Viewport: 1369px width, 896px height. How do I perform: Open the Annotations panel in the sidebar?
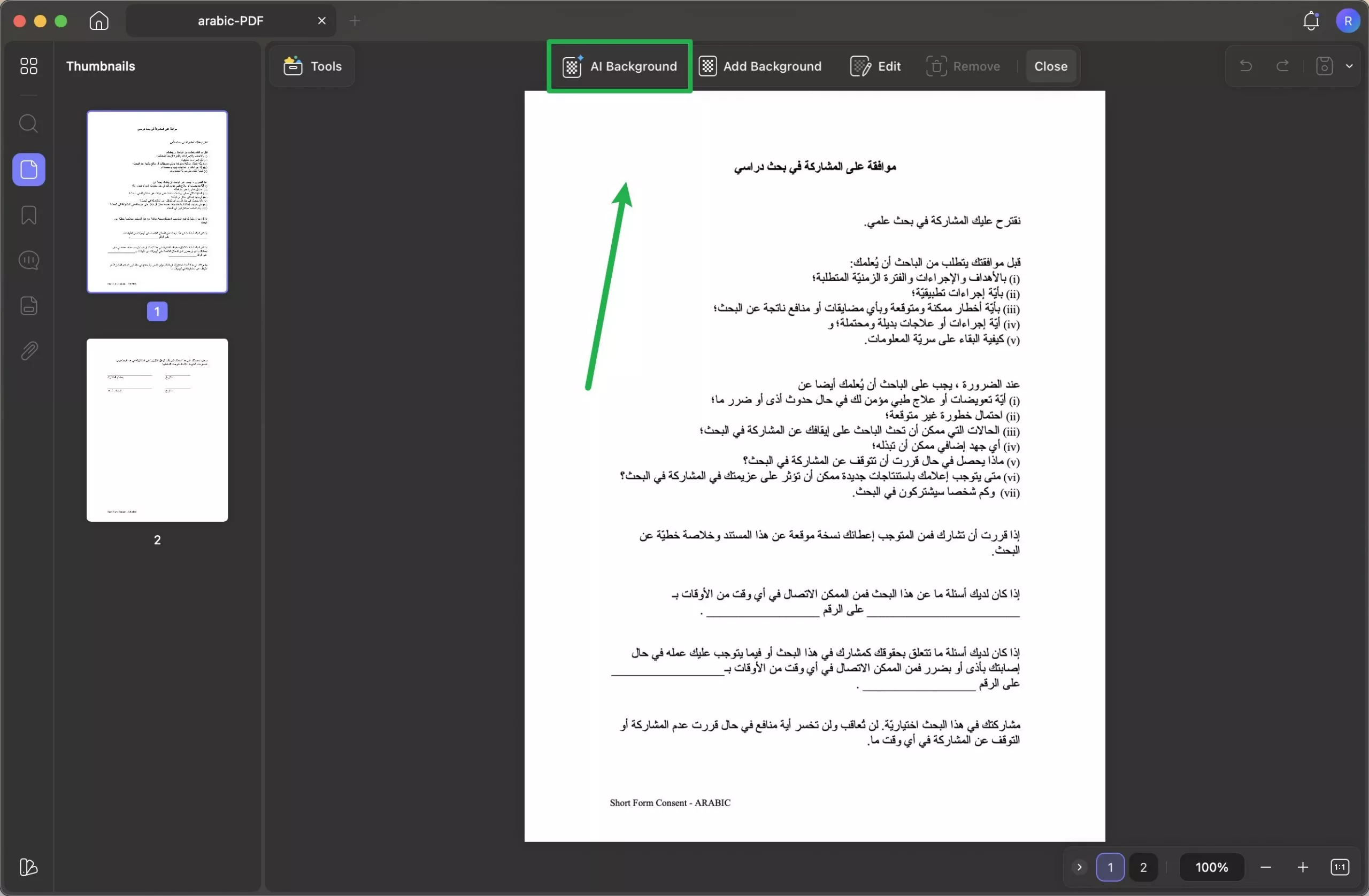(x=29, y=260)
